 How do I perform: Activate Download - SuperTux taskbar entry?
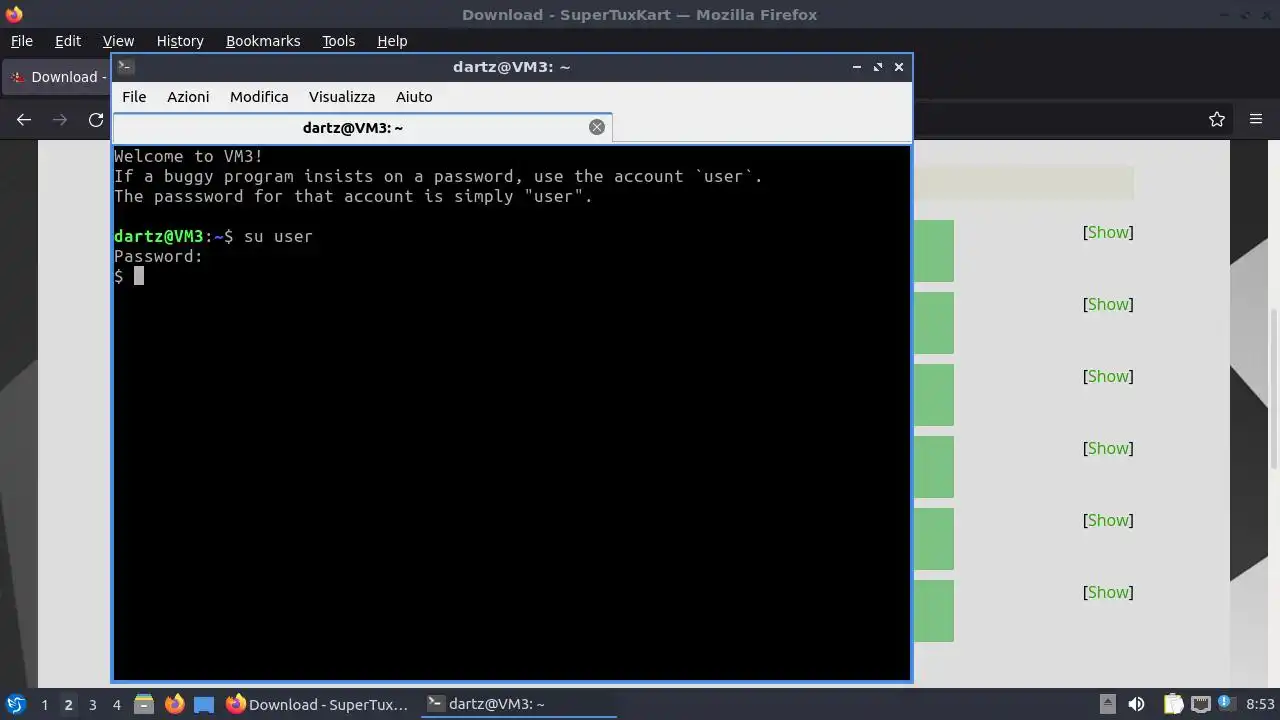click(317, 704)
